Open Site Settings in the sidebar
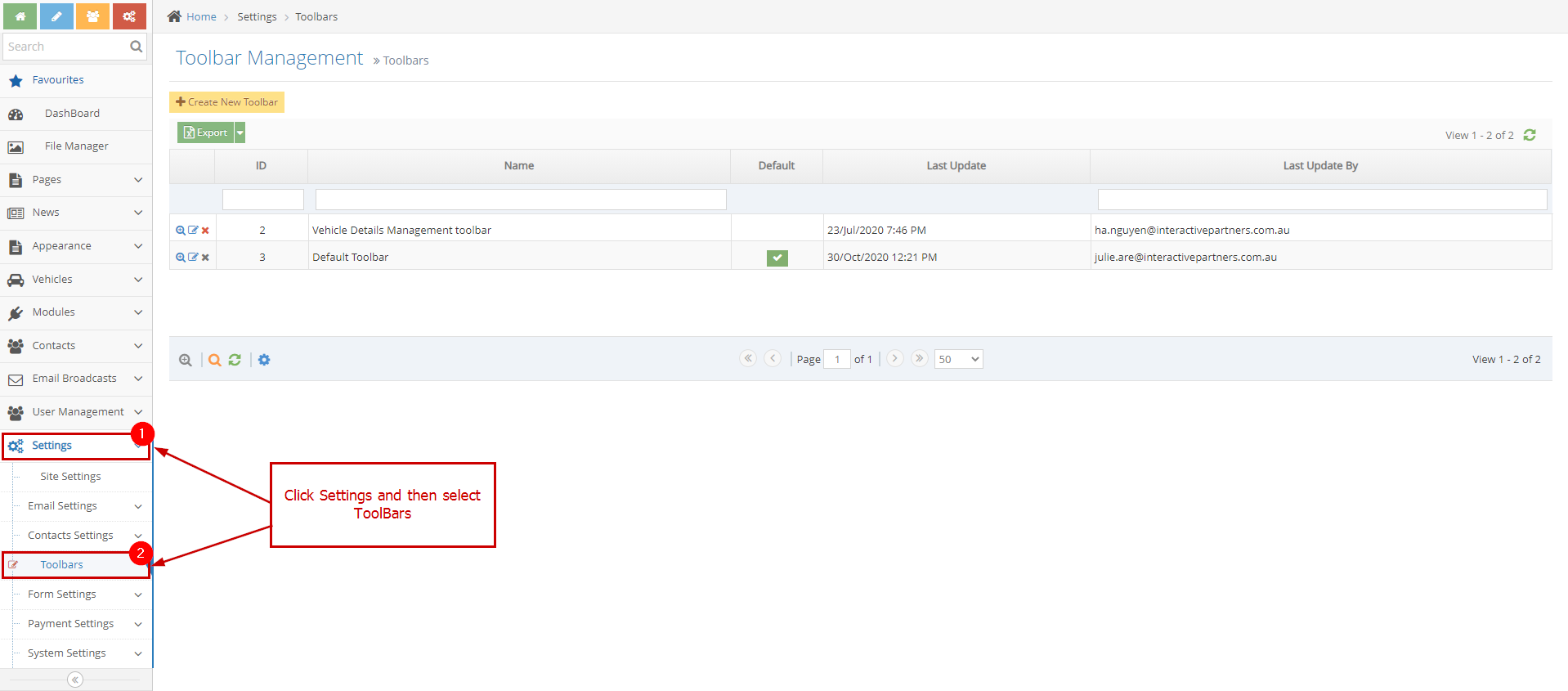 pyautogui.click(x=71, y=477)
